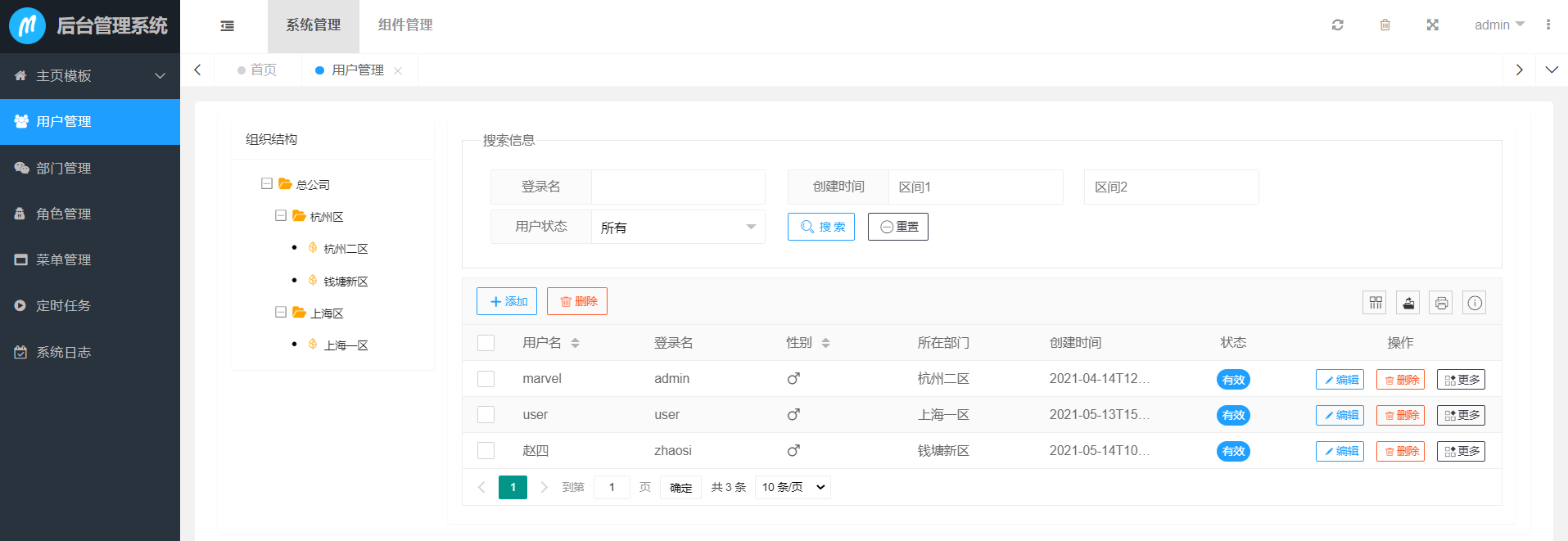
Task: Select the checkbox for user zhaosi
Action: coord(486,451)
